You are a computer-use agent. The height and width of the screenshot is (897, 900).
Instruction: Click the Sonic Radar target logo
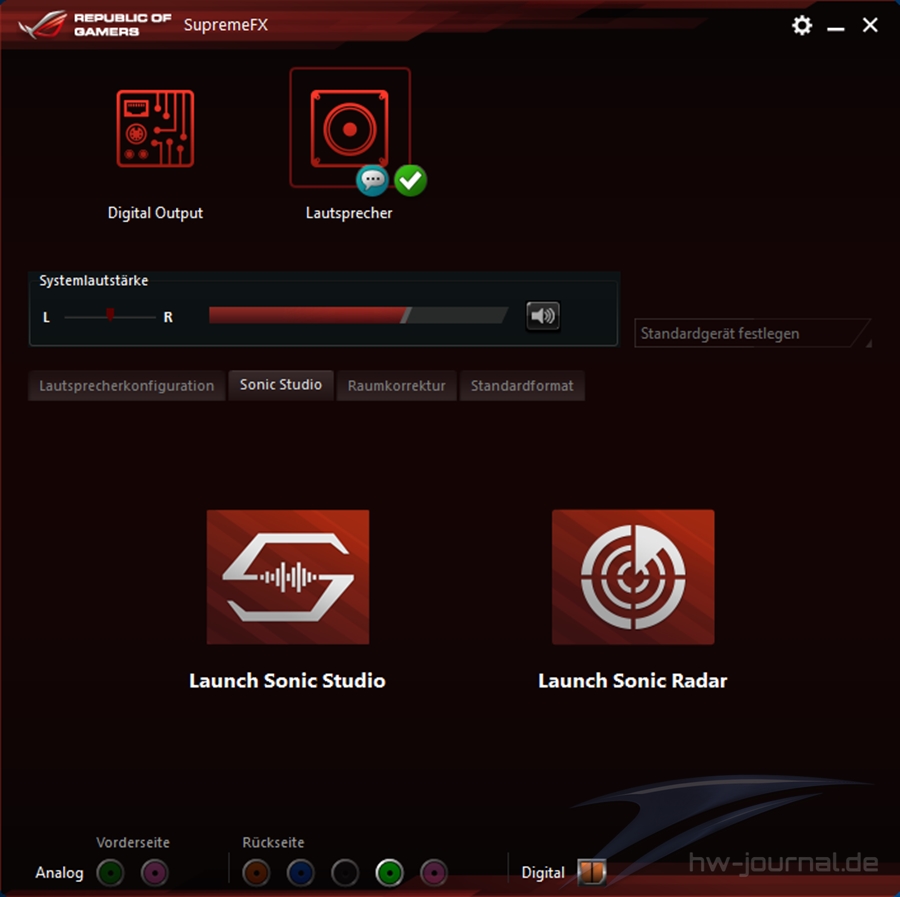click(633, 577)
